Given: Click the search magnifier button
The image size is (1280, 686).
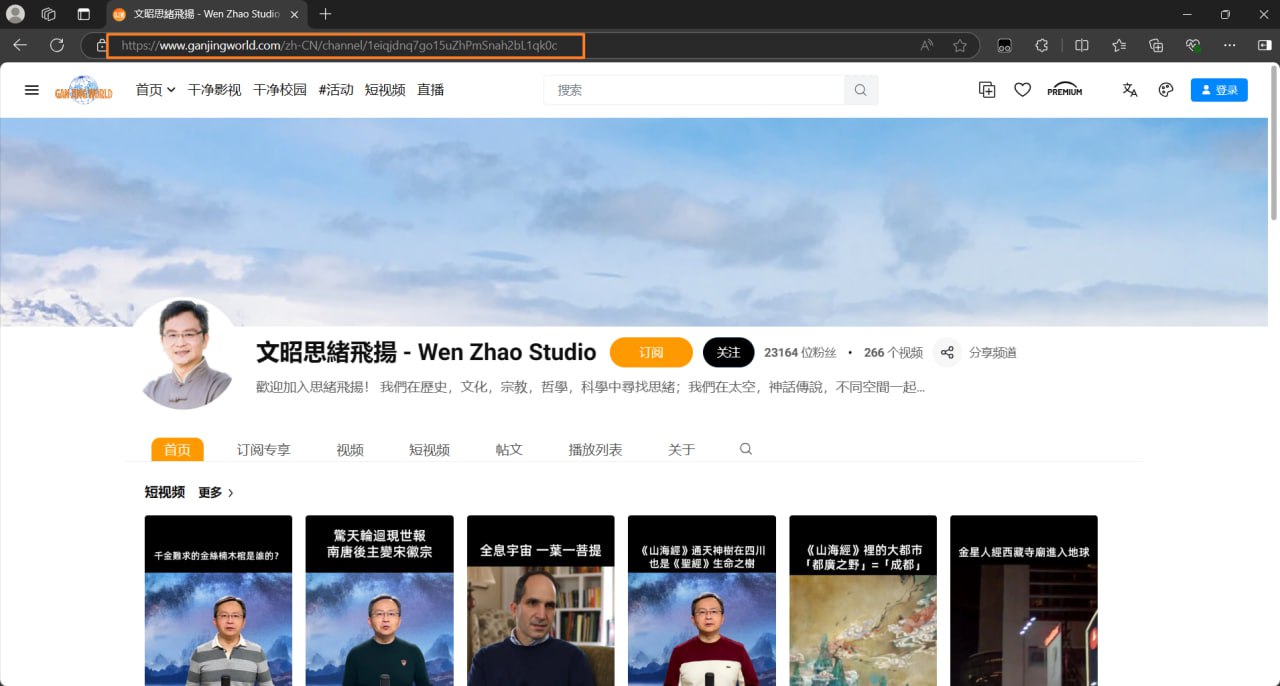Looking at the screenshot, I should 861,90.
